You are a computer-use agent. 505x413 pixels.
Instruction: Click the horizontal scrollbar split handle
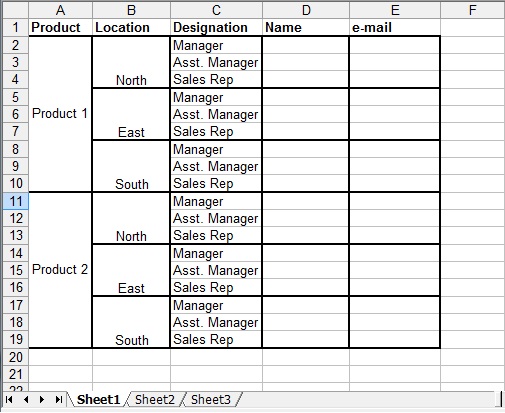pos(501,399)
